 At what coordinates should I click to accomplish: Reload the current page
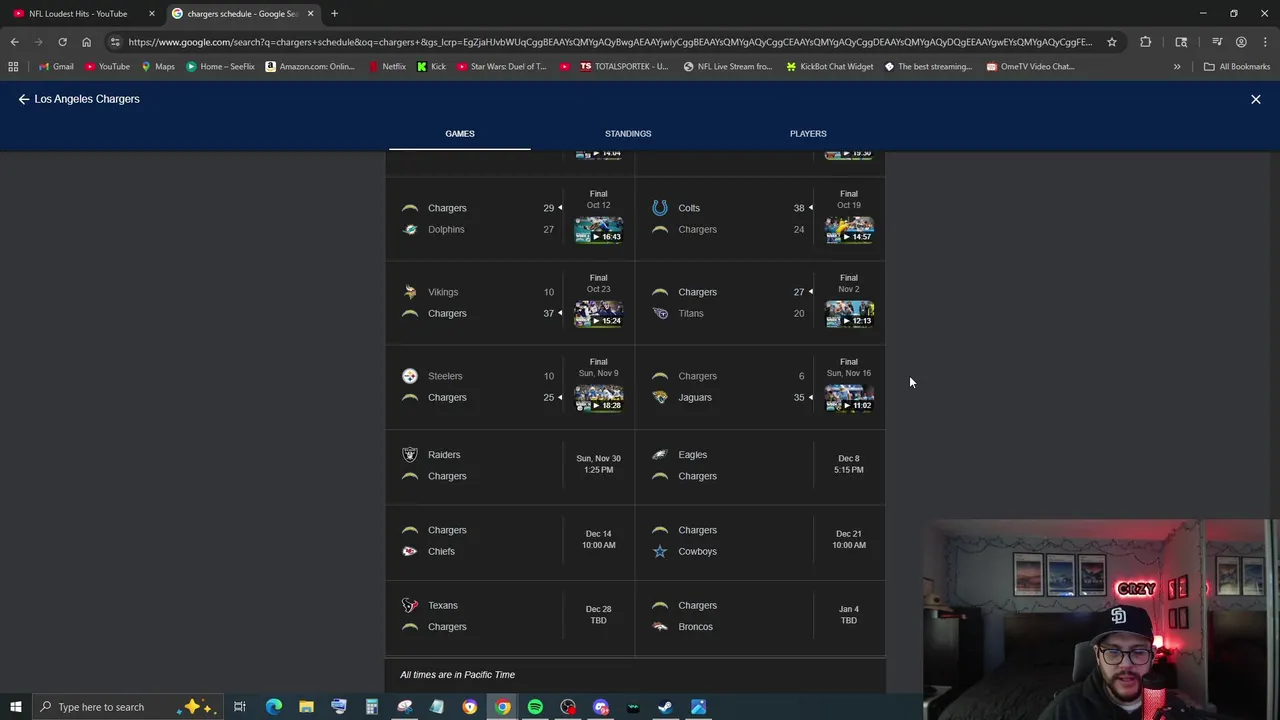tap(62, 42)
